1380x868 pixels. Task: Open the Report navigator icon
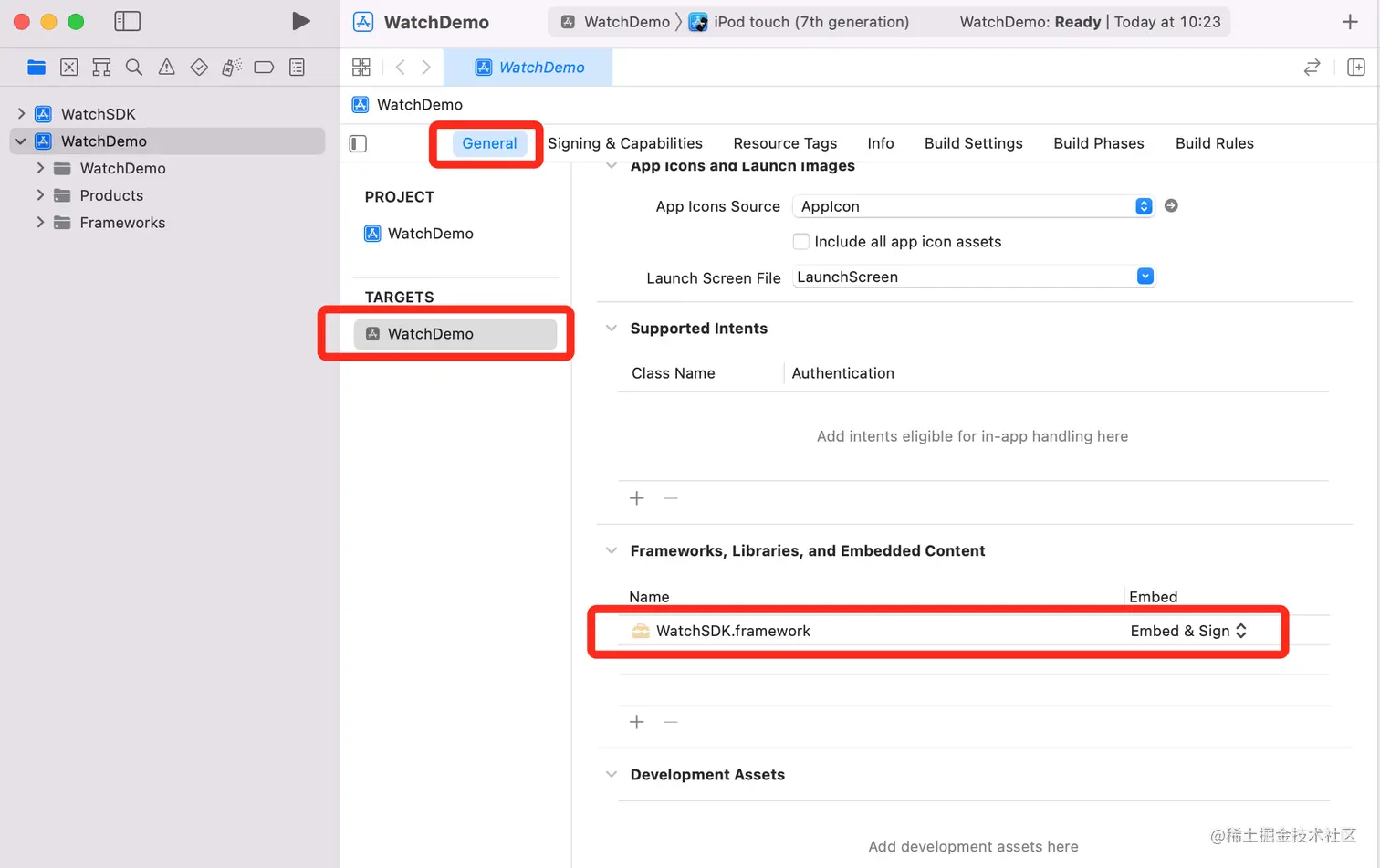297,67
